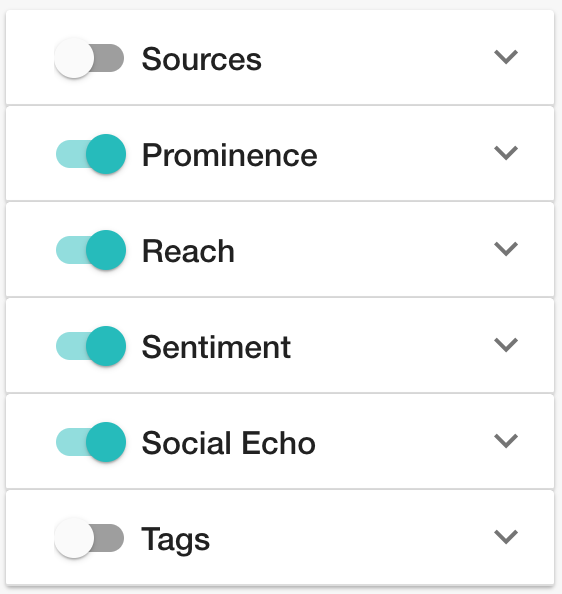The height and width of the screenshot is (594, 562).
Task: Select the Tags label text
Action: click(175, 540)
